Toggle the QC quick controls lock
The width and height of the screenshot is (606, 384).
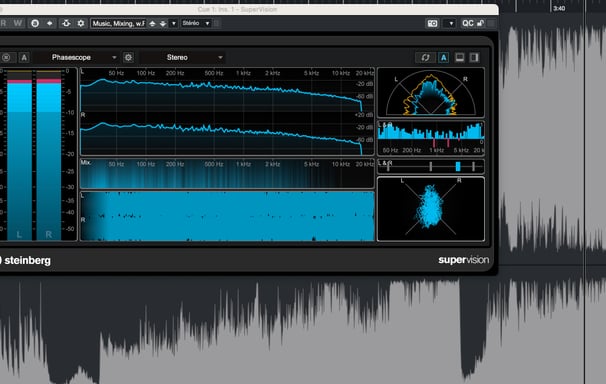click(x=480, y=24)
